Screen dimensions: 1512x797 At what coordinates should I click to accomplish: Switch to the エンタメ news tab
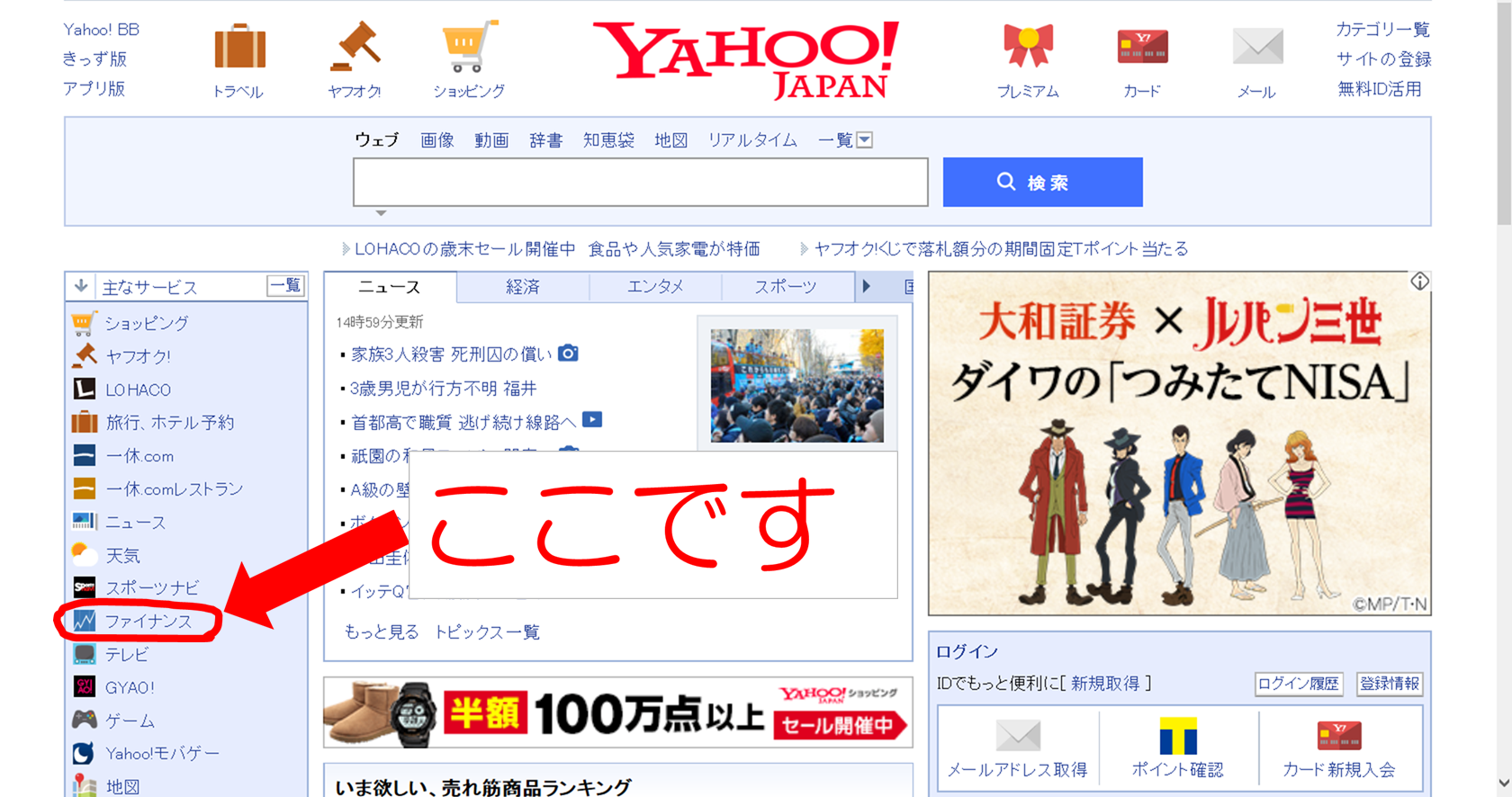655,287
